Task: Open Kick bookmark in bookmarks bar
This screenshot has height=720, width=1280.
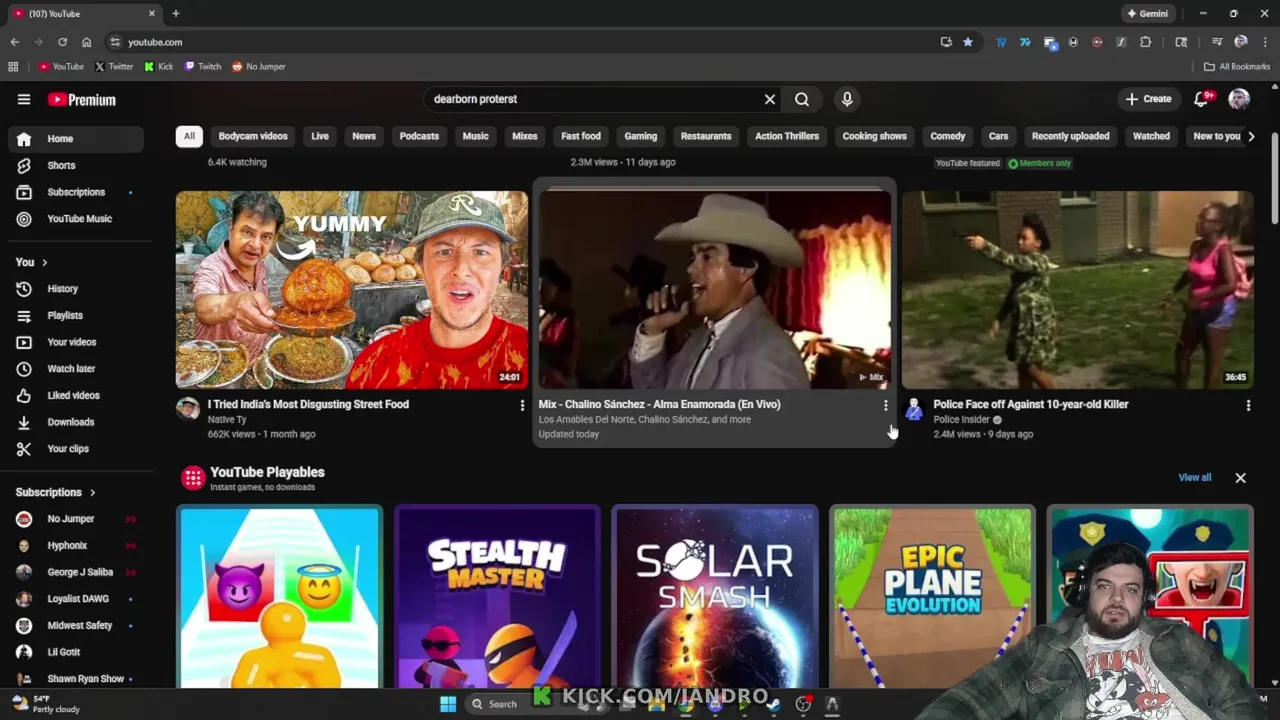Action: tap(159, 66)
